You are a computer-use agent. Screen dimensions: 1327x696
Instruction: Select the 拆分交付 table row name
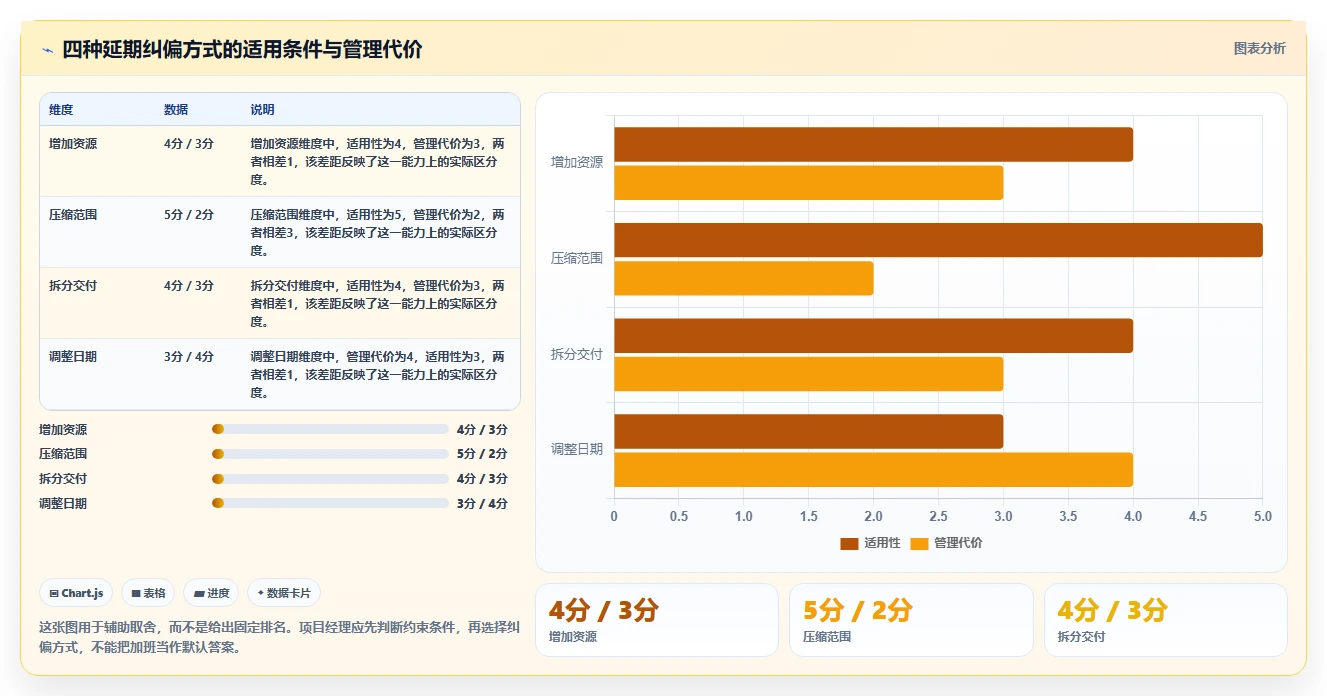point(73,286)
